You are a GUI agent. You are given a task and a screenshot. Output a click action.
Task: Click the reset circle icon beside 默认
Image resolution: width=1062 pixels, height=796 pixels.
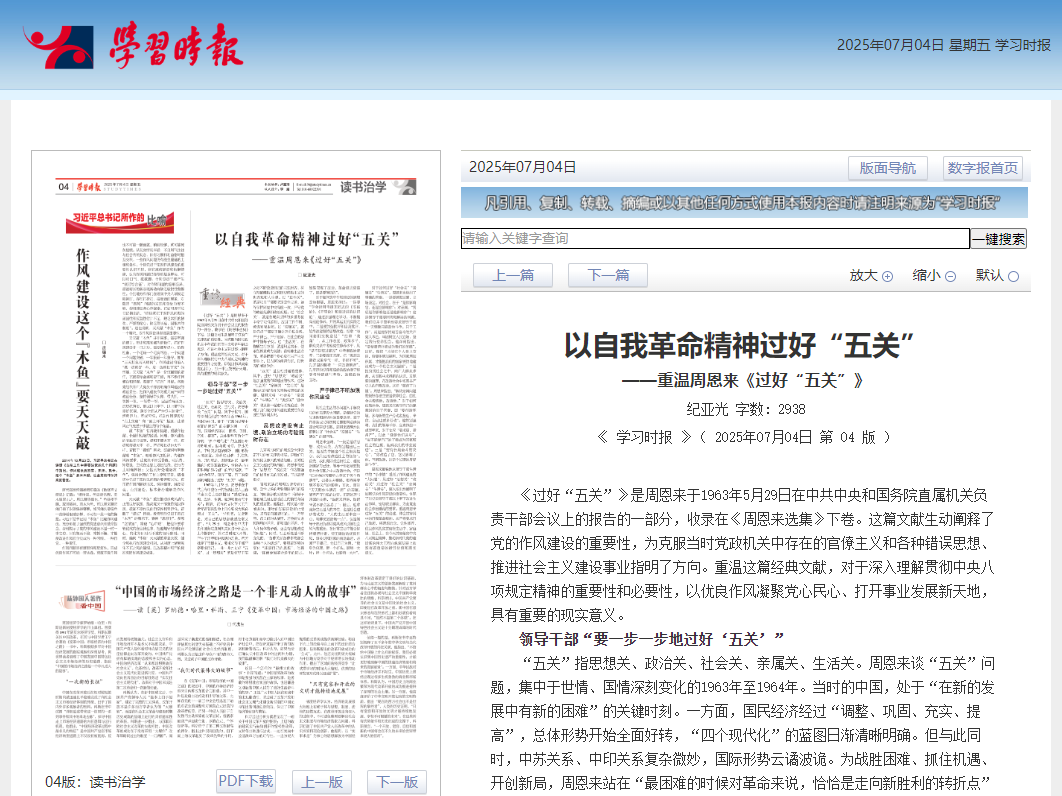coord(1013,276)
